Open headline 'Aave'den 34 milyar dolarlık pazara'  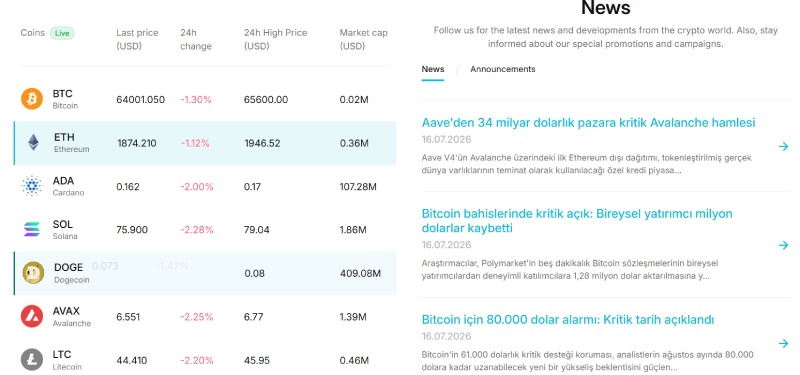click(x=588, y=122)
